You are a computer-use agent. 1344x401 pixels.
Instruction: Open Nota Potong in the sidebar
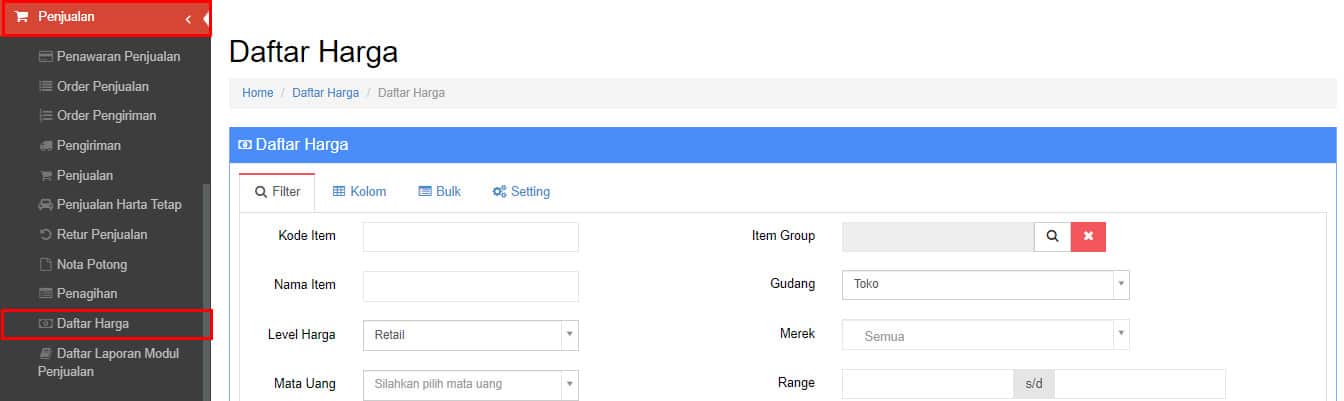pyautogui.click(x=82, y=265)
